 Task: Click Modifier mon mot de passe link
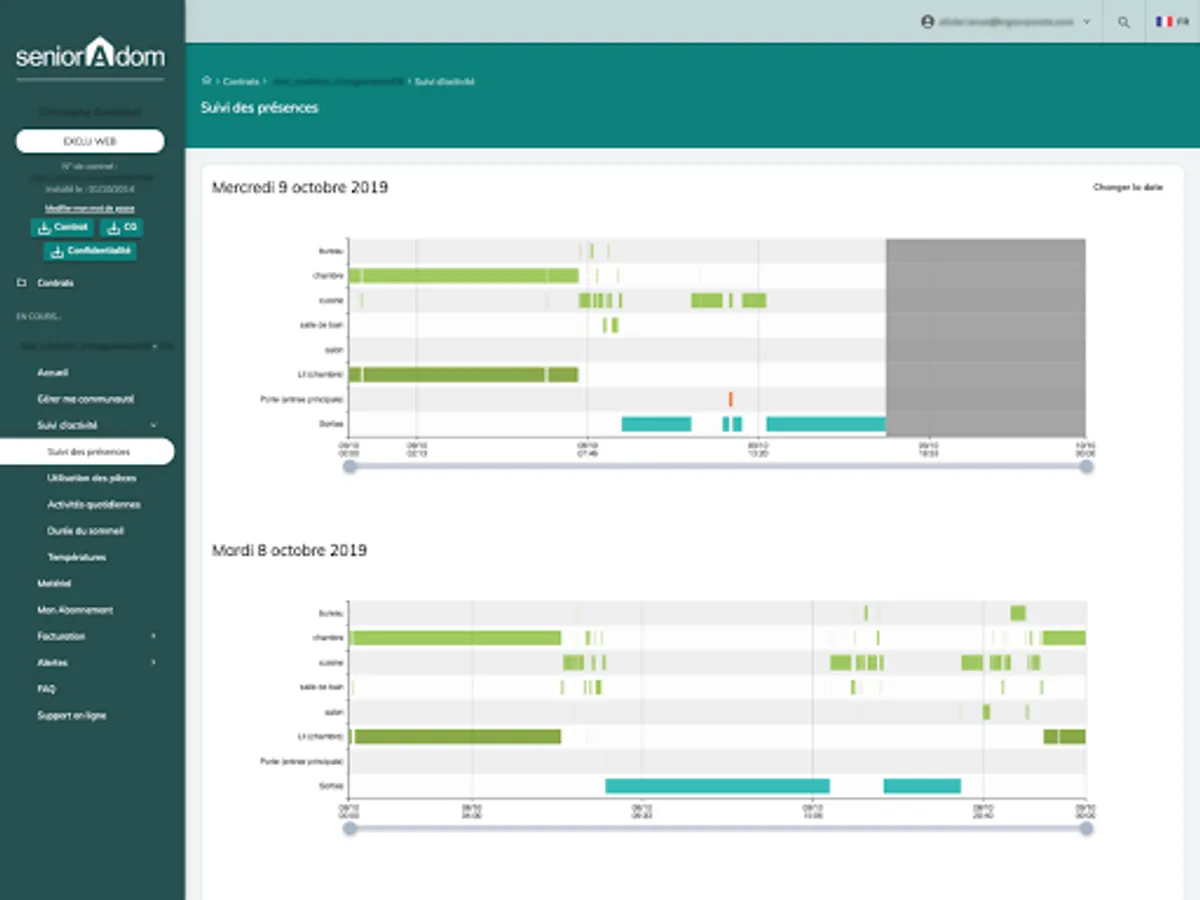[90, 208]
